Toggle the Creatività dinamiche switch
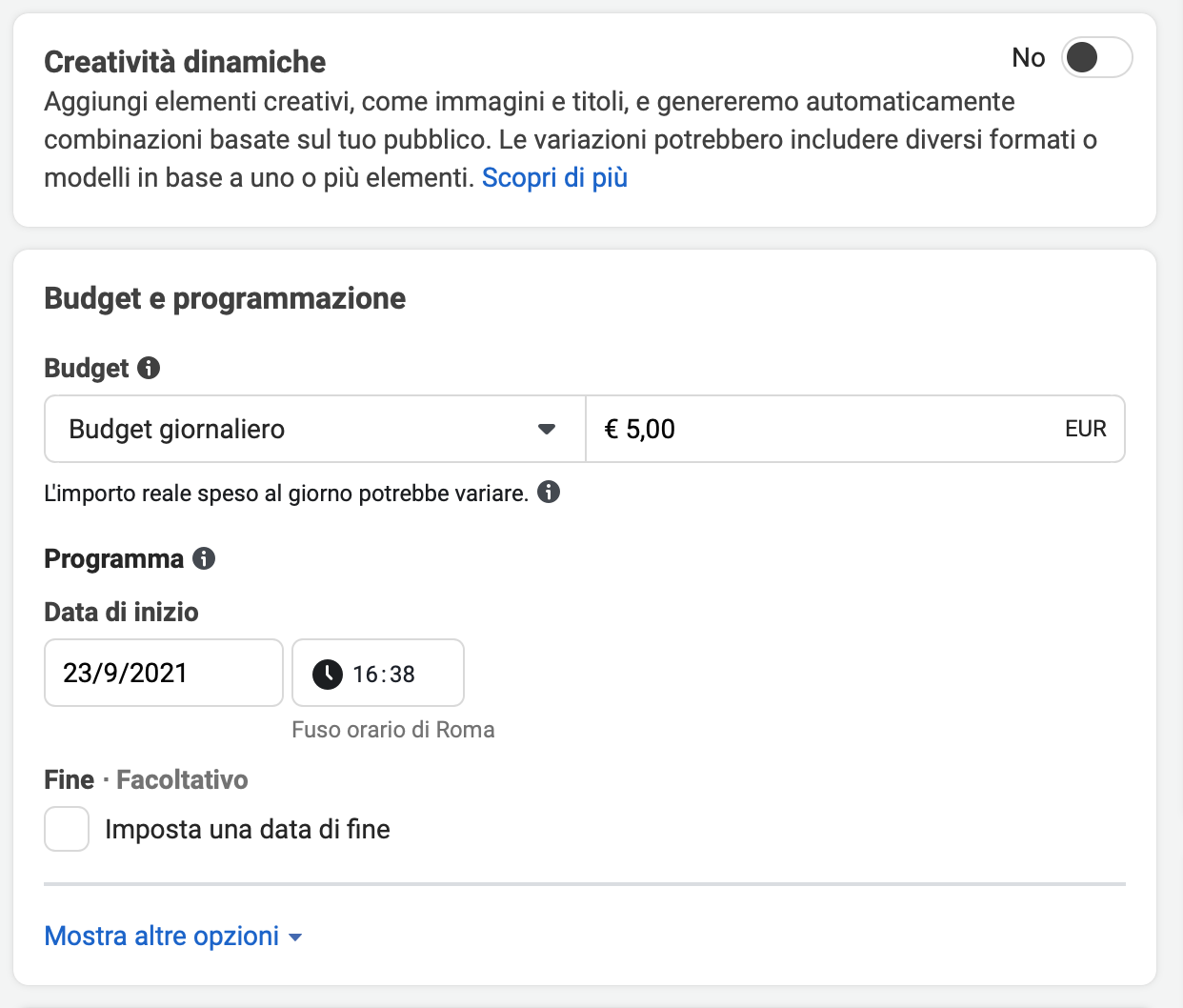 point(1096,58)
